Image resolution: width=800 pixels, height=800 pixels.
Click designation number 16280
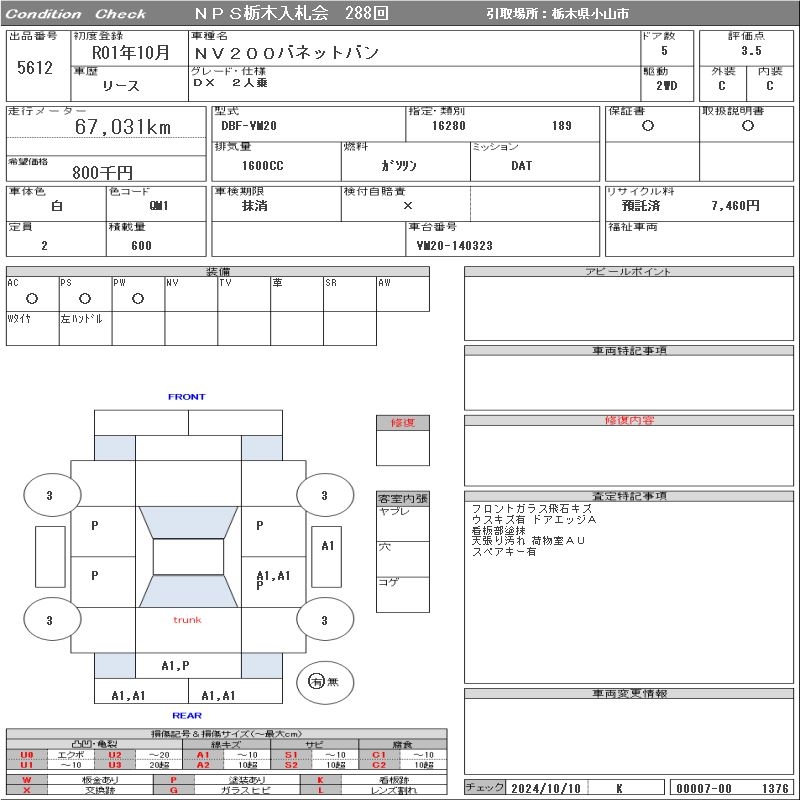(448, 126)
